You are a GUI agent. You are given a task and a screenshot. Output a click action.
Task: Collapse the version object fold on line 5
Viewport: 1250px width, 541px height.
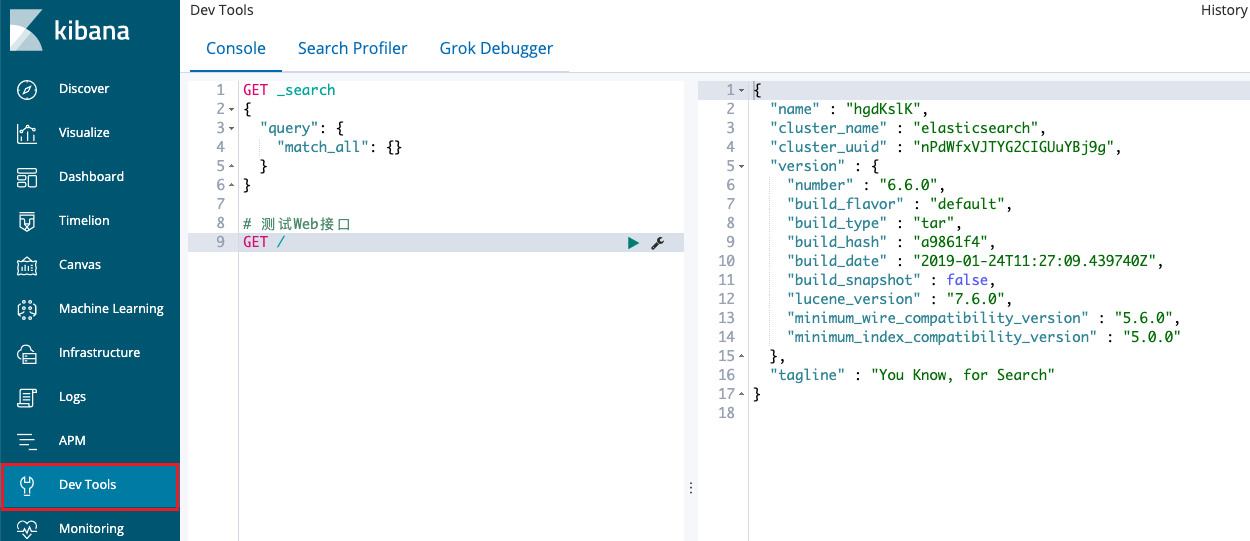[741, 166]
